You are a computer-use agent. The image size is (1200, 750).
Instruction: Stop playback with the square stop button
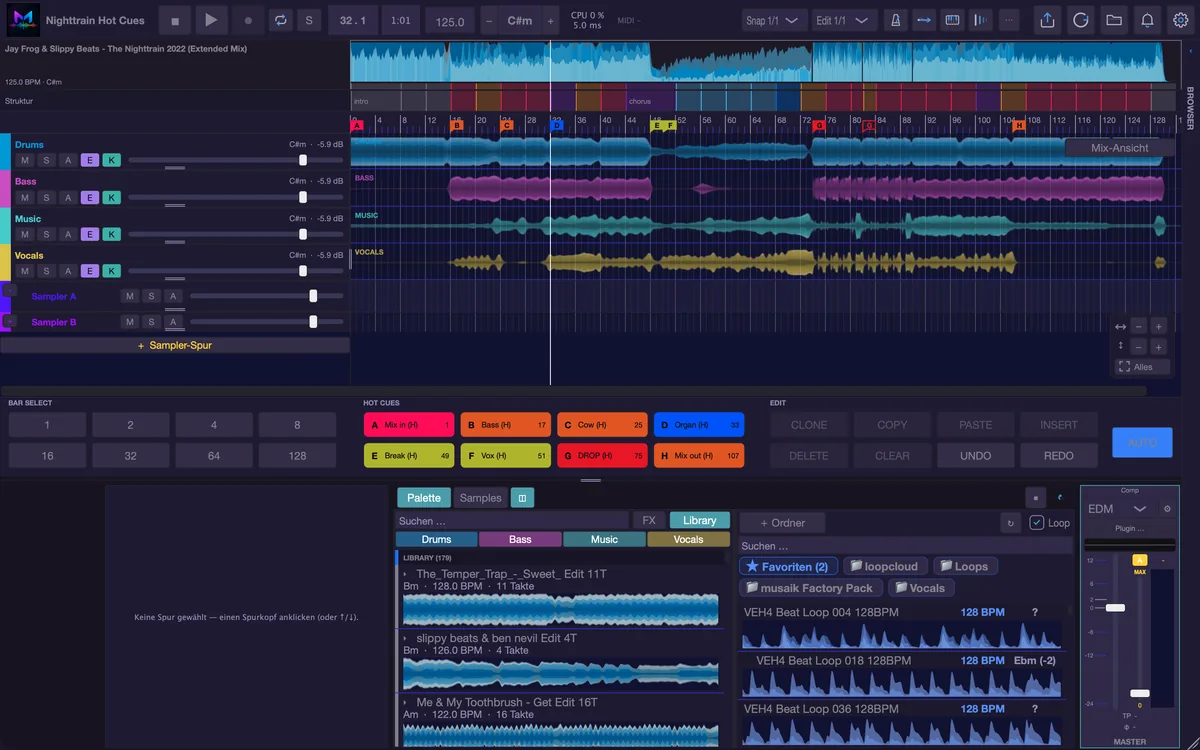175,20
